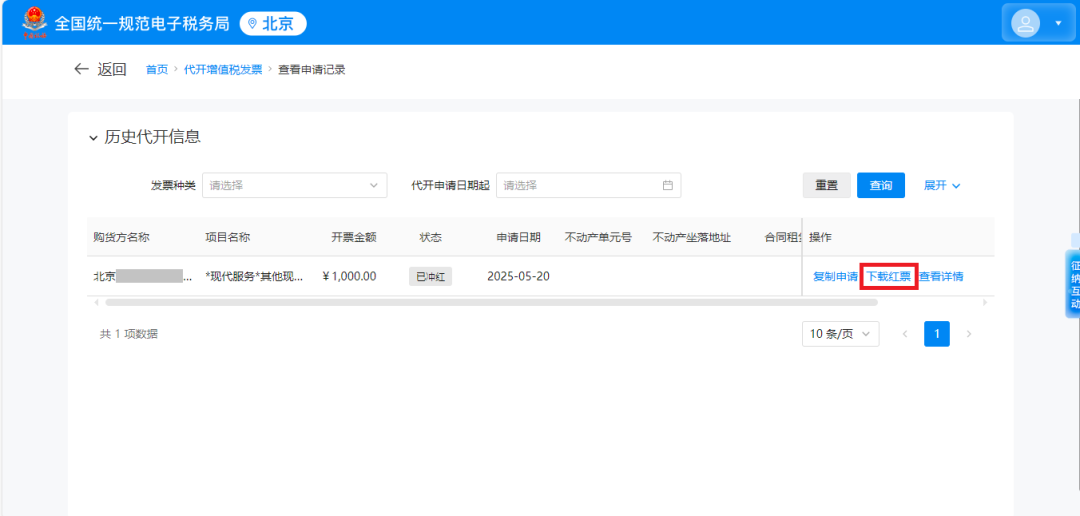Screen dimensions: 1080x516
Task: Click the scrollbar right arrow
Action: point(985,302)
